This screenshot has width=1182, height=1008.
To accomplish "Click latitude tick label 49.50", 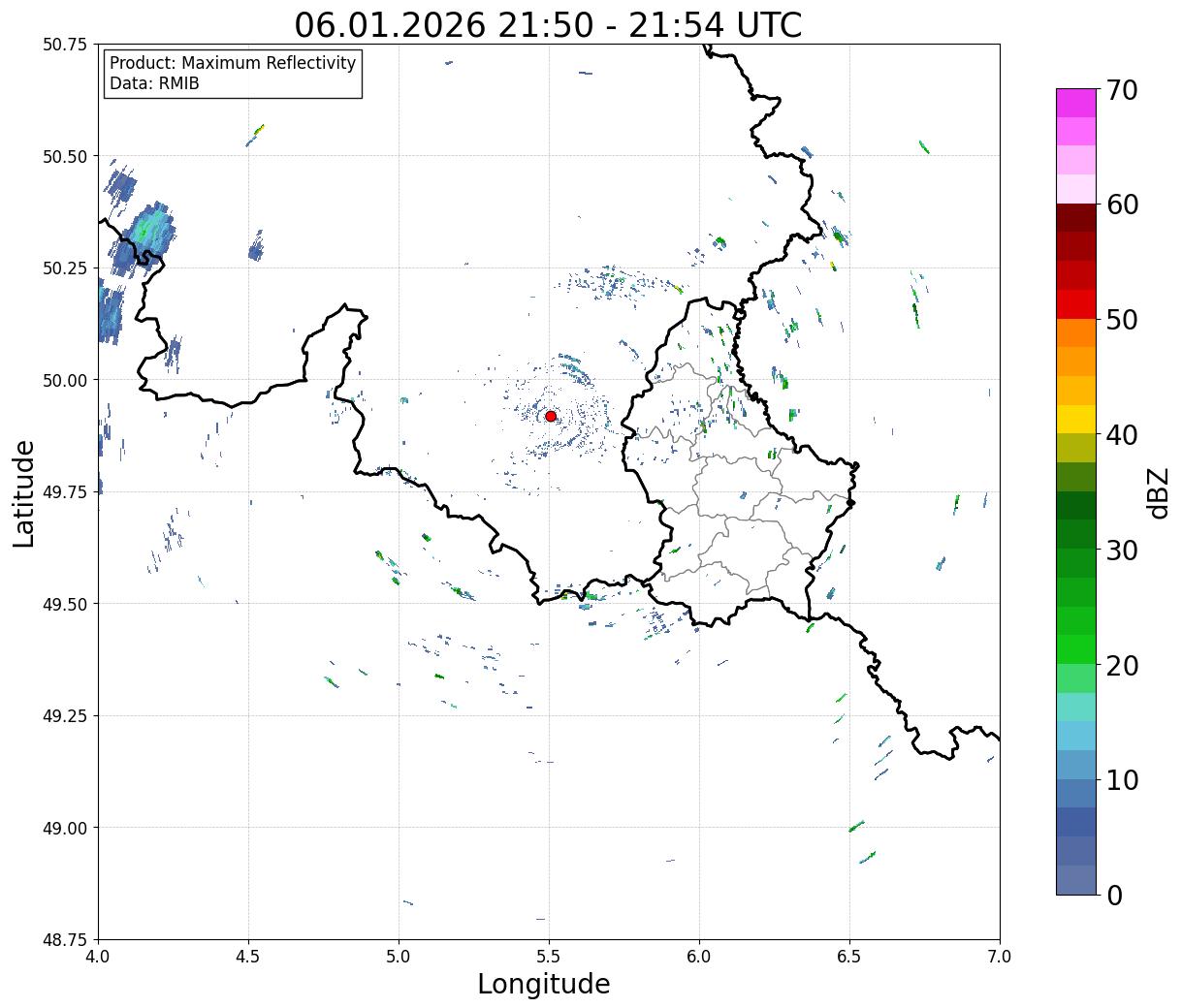I will click(65, 604).
